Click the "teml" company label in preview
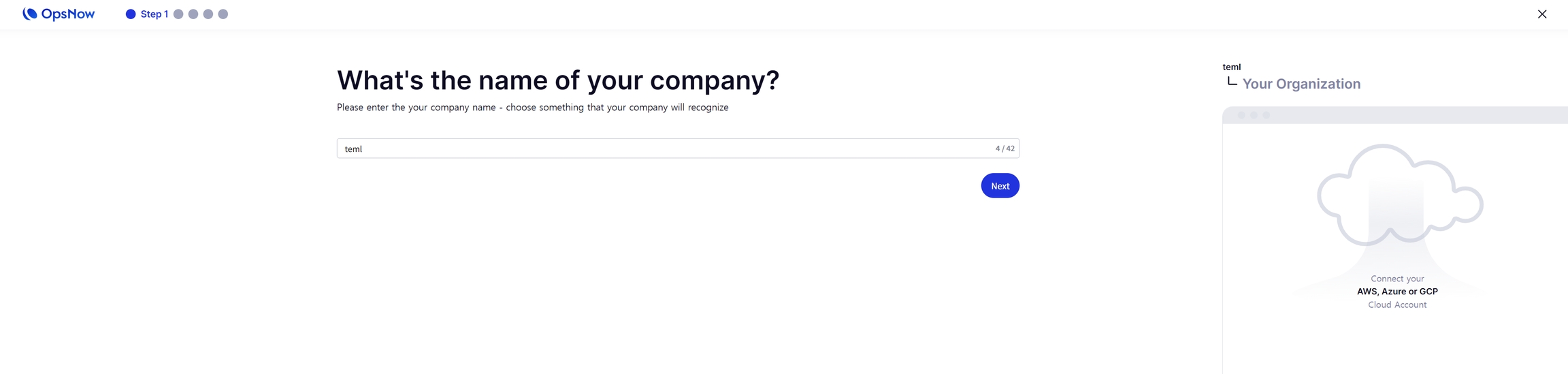 click(x=1231, y=67)
